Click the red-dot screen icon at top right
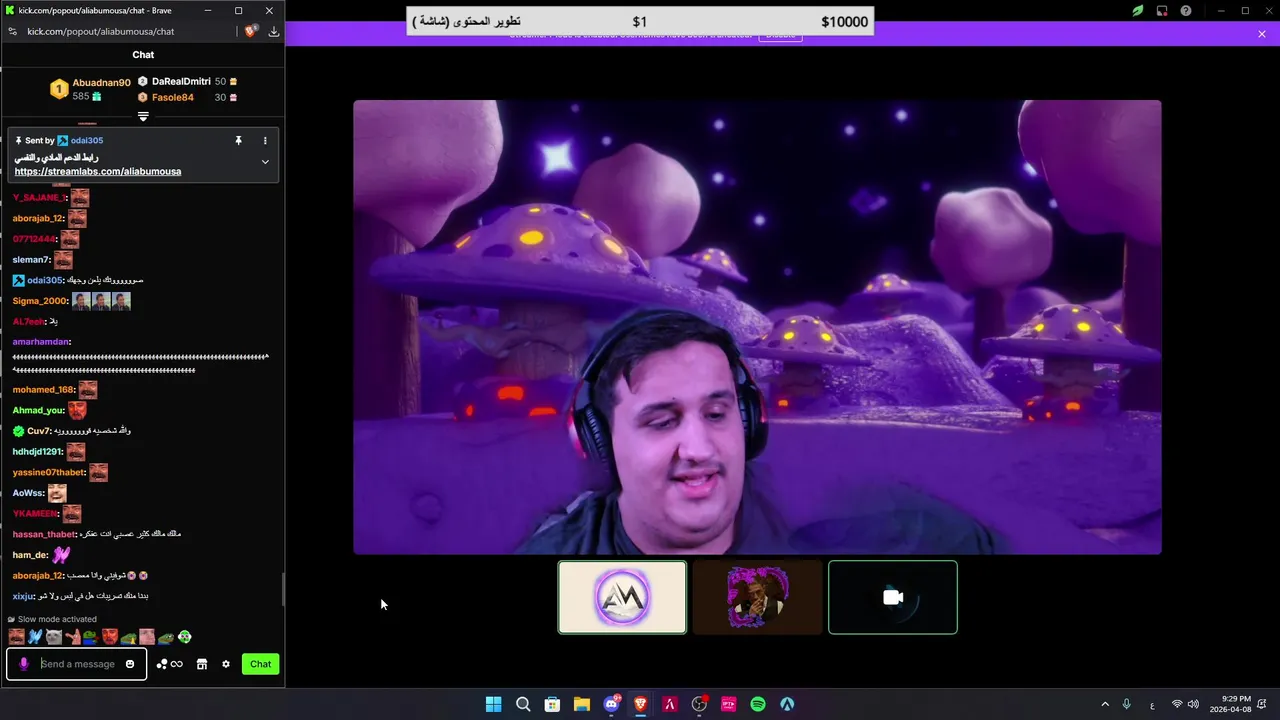The image size is (1280, 720). pos(1162,11)
